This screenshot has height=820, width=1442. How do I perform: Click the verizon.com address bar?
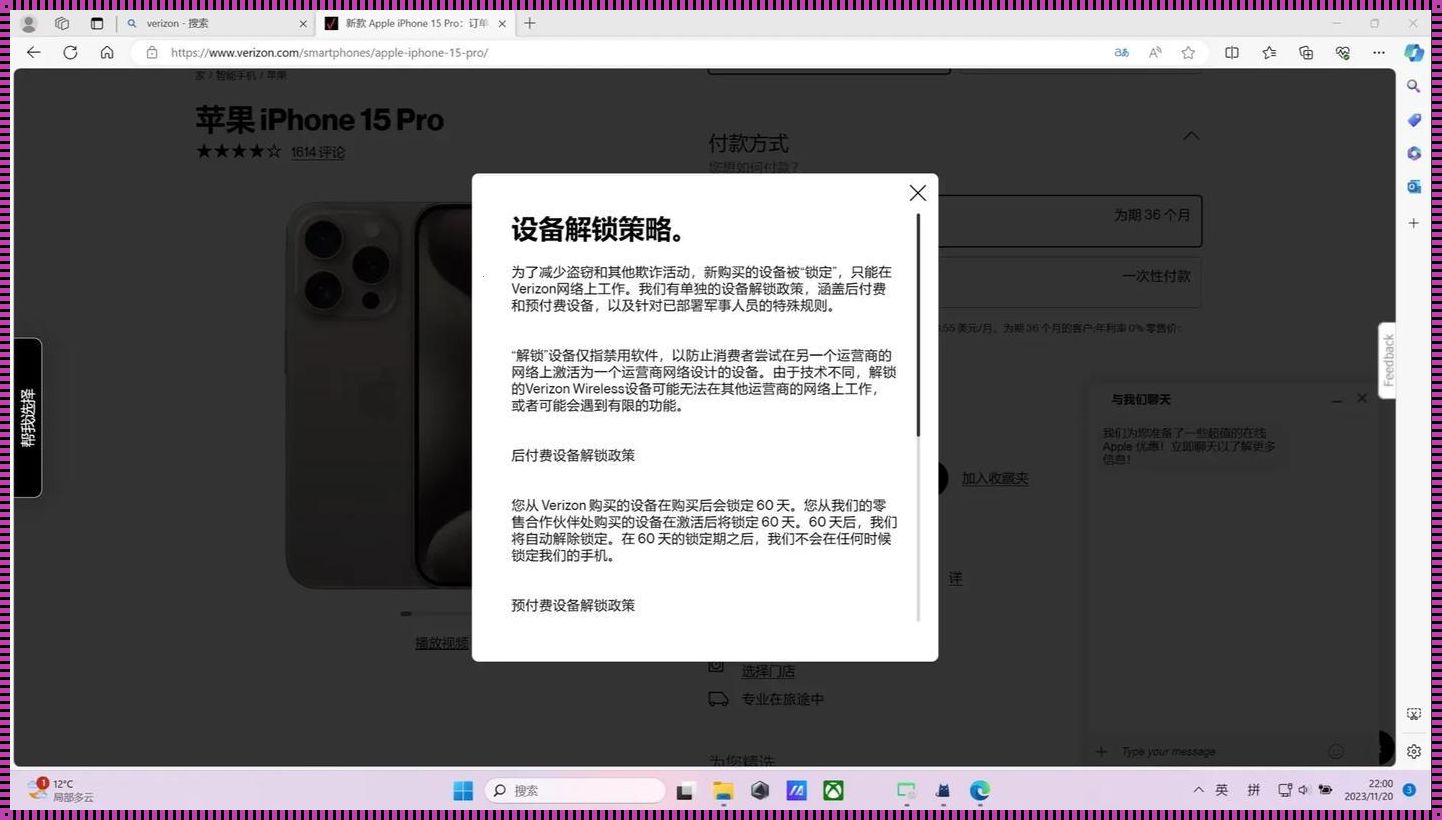630,52
